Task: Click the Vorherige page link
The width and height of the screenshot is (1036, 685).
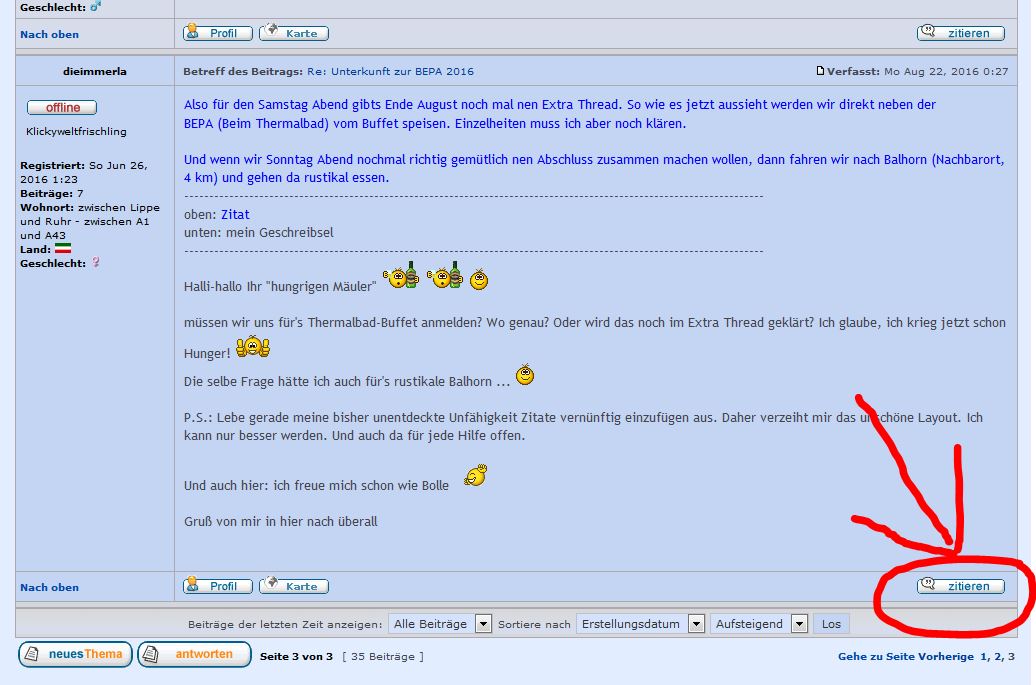Action: pyautogui.click(x=948, y=656)
